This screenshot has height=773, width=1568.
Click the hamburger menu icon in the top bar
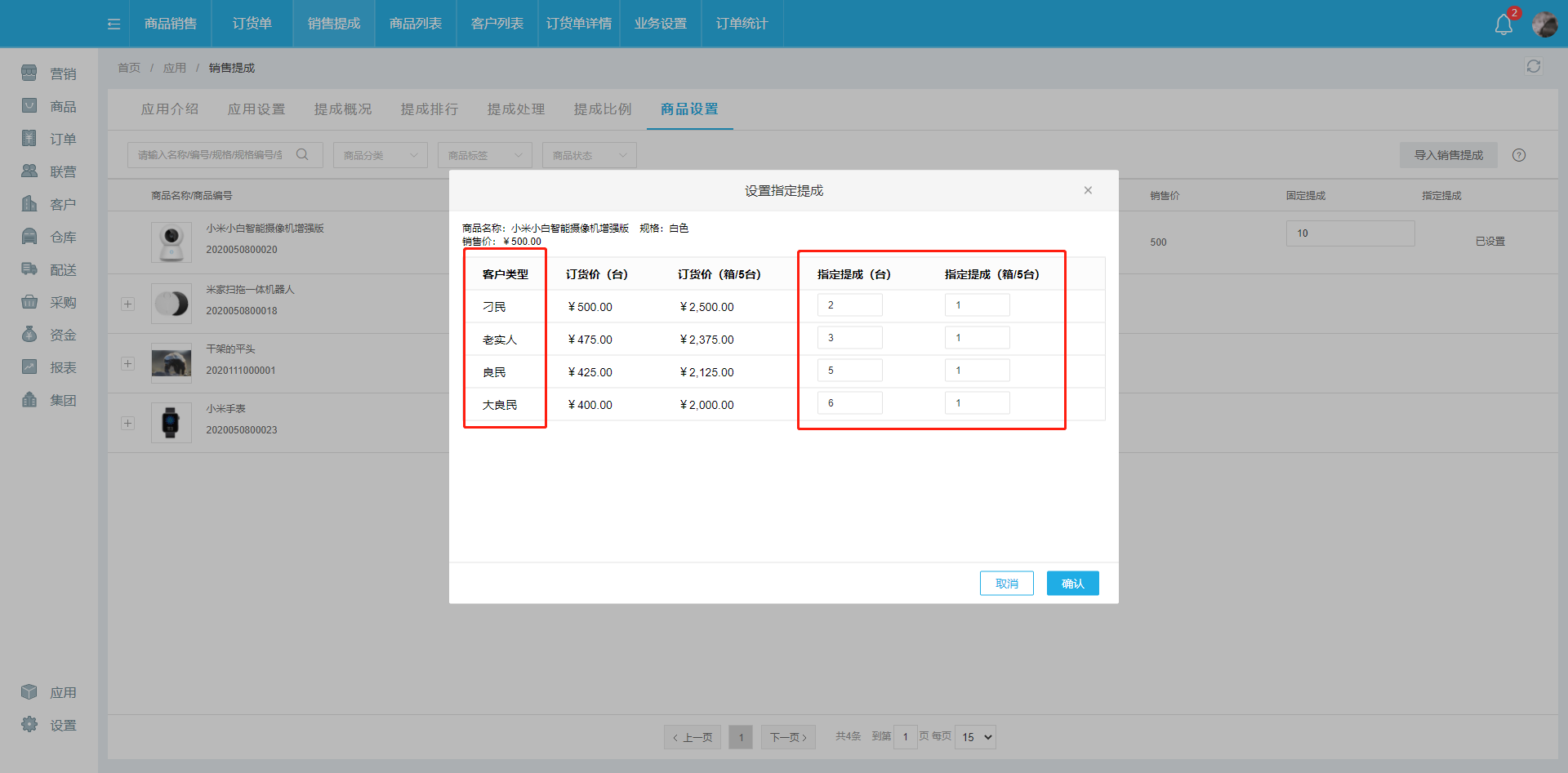[x=113, y=24]
